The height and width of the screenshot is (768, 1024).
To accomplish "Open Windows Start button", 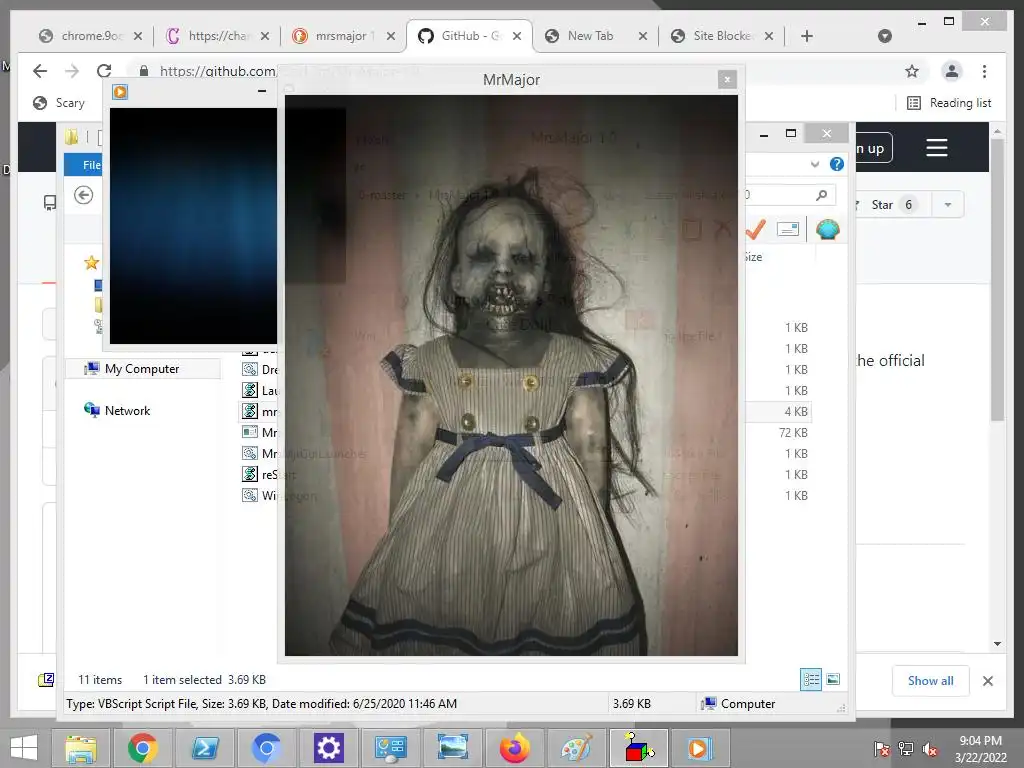I will (24, 748).
